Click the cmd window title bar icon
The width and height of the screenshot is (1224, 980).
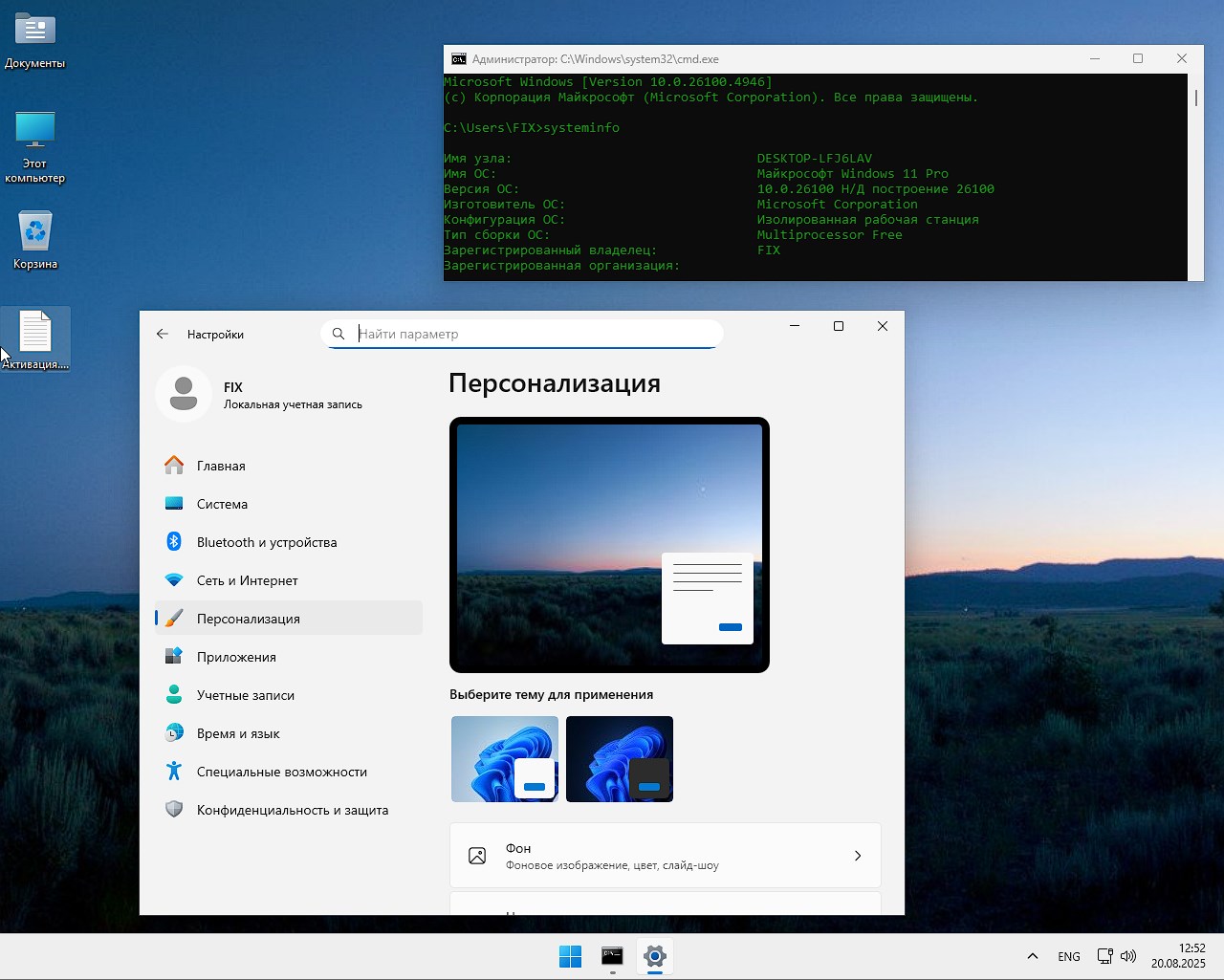coord(459,59)
